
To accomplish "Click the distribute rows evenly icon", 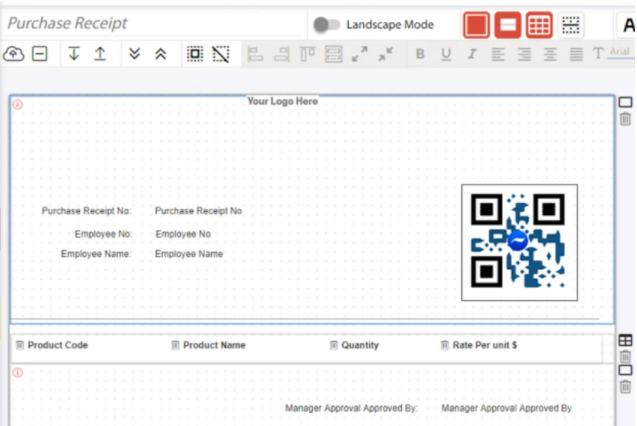I will click(333, 54).
